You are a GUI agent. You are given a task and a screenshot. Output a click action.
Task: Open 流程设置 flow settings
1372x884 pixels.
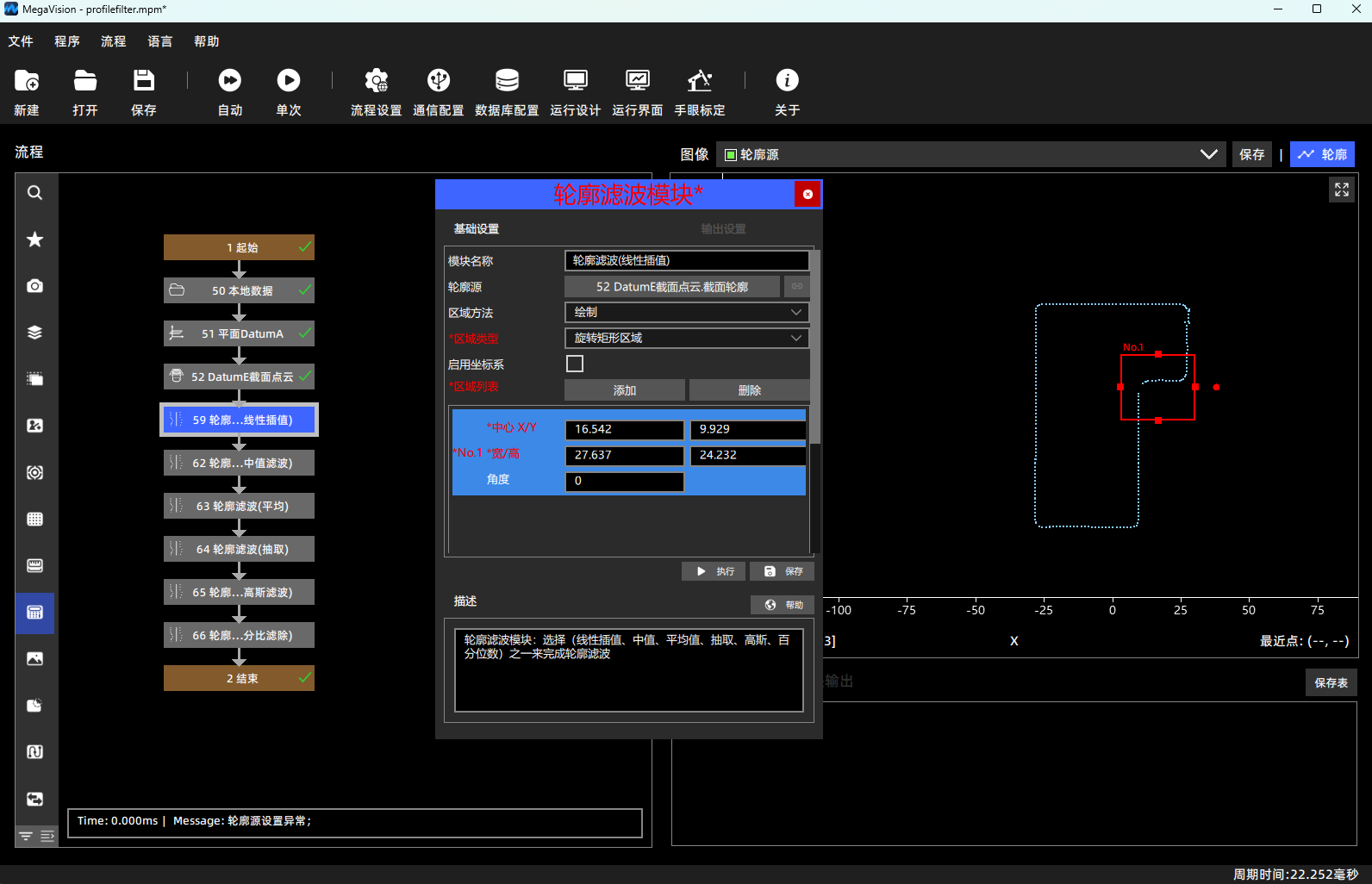point(377,81)
